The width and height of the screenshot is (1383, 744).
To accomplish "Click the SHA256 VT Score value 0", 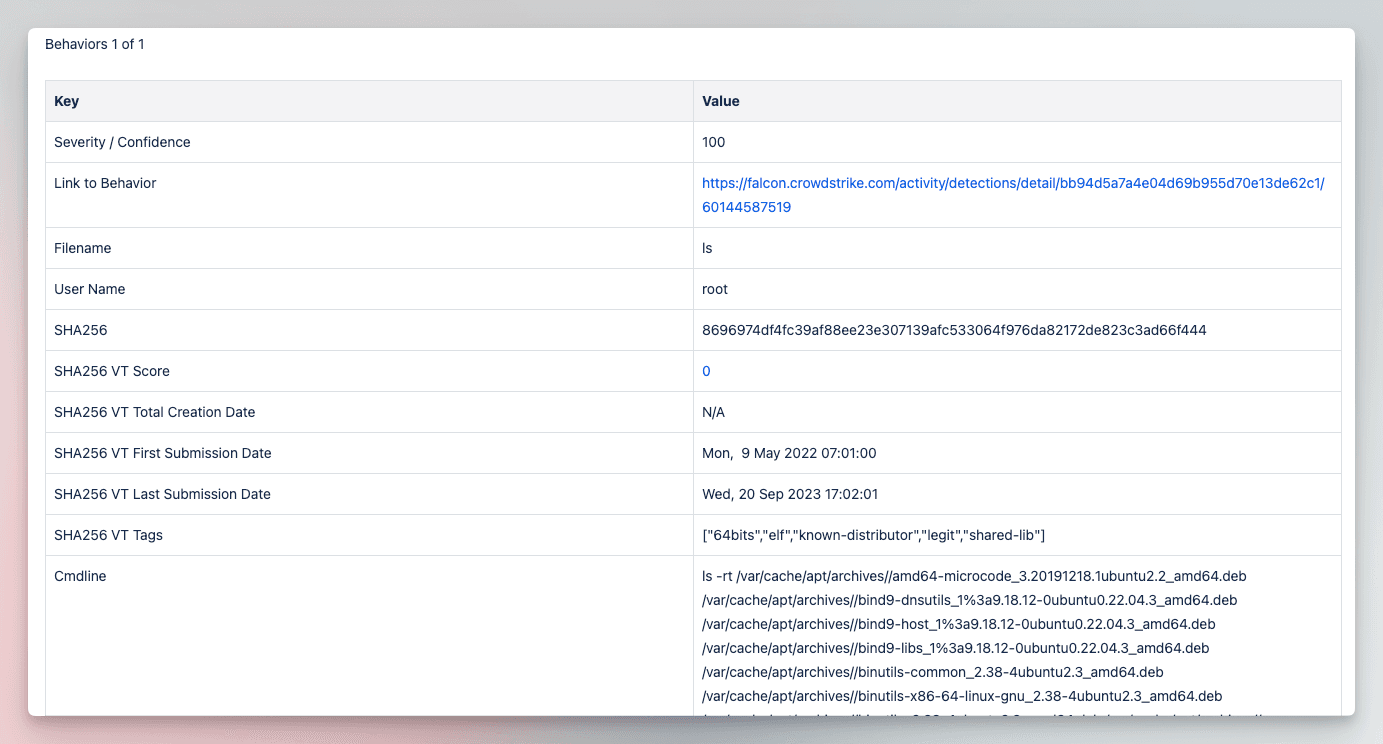I will pos(706,371).
